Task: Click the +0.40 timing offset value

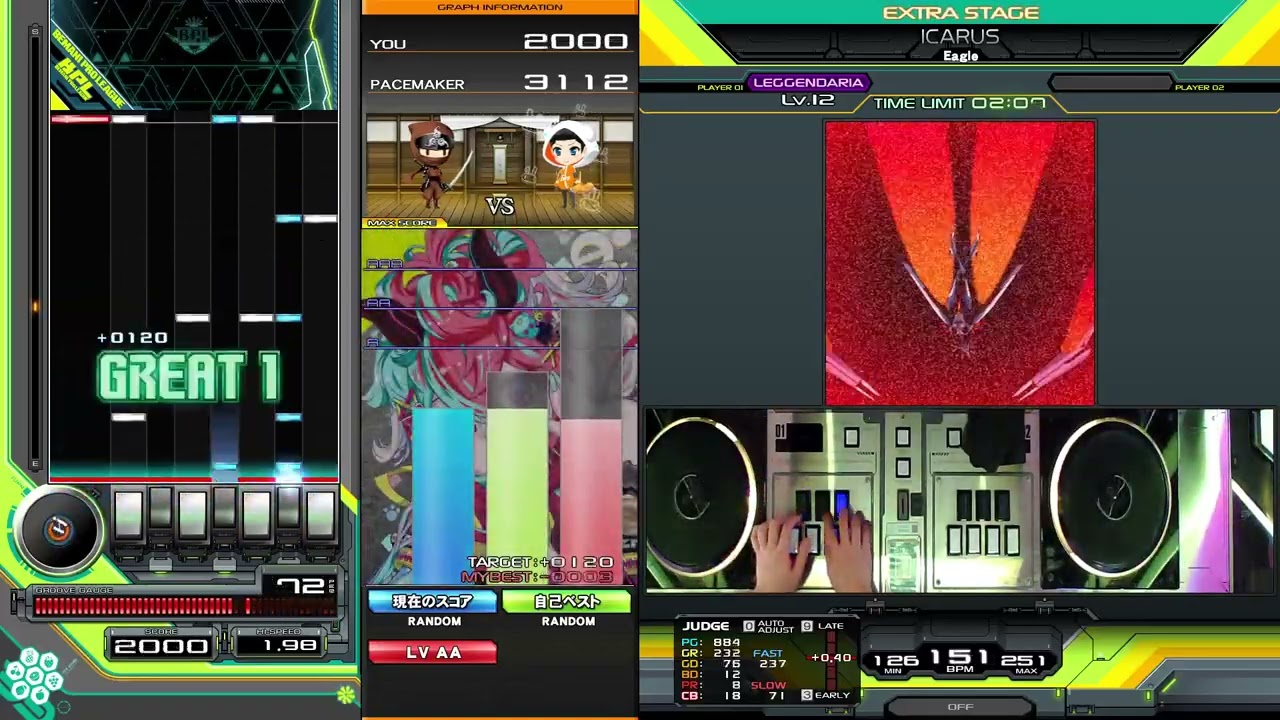Action: pyautogui.click(x=831, y=658)
